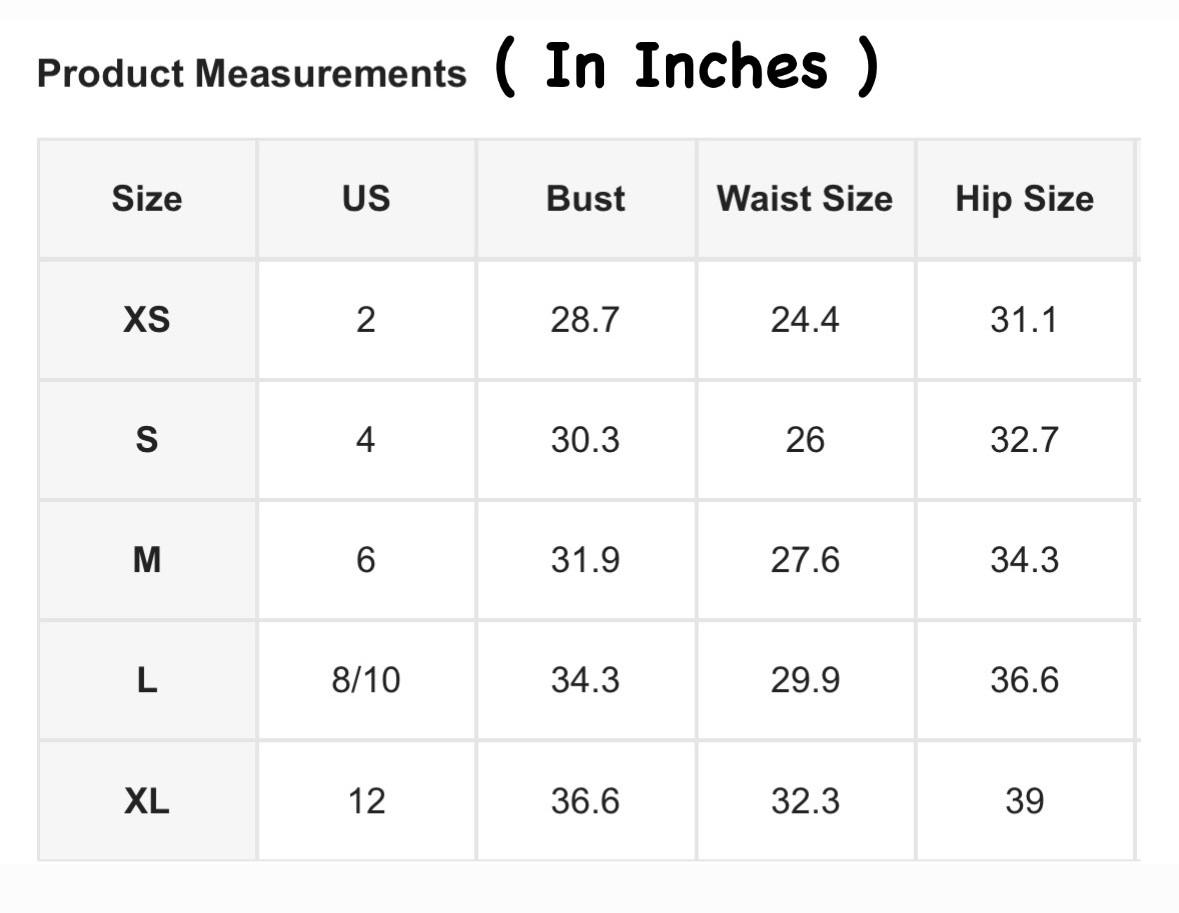The height and width of the screenshot is (913, 1179).
Task: Click the Bust column header
Action: pyautogui.click(x=586, y=199)
